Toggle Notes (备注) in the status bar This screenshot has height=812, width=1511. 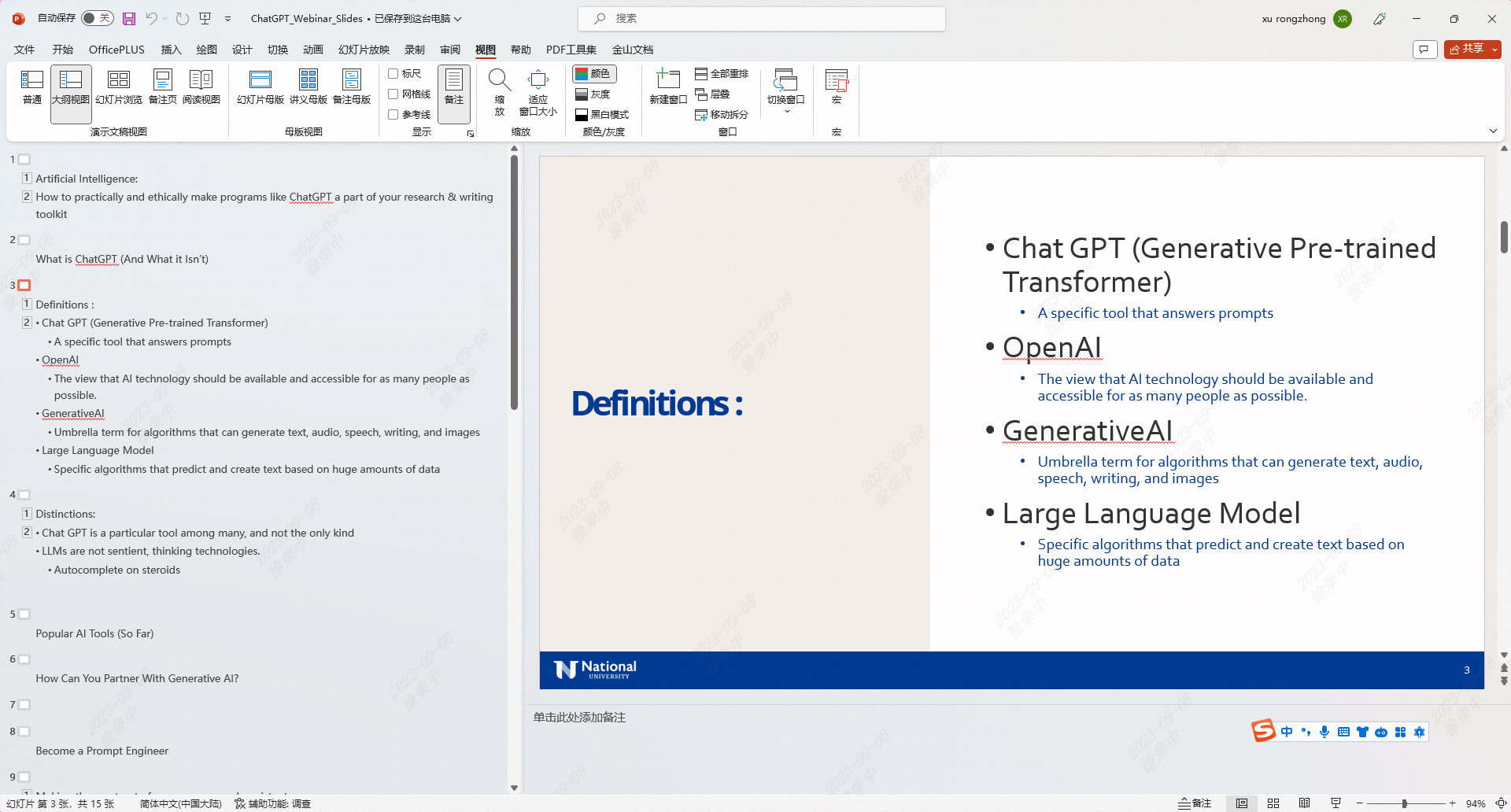coord(1194,803)
